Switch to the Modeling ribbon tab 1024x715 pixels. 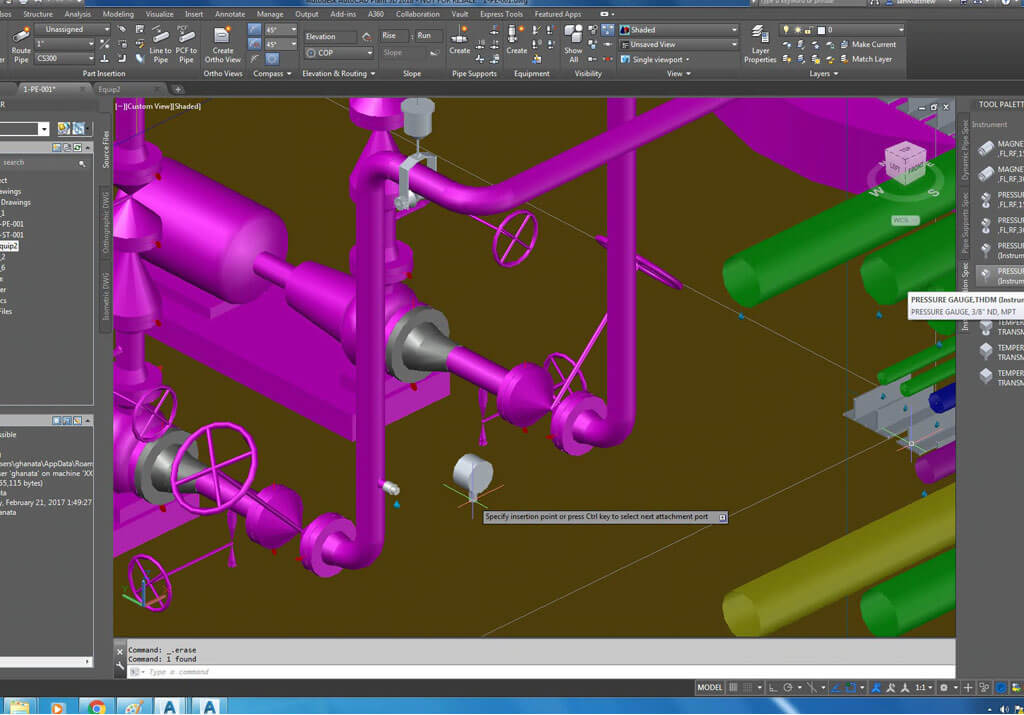pyautogui.click(x=118, y=14)
